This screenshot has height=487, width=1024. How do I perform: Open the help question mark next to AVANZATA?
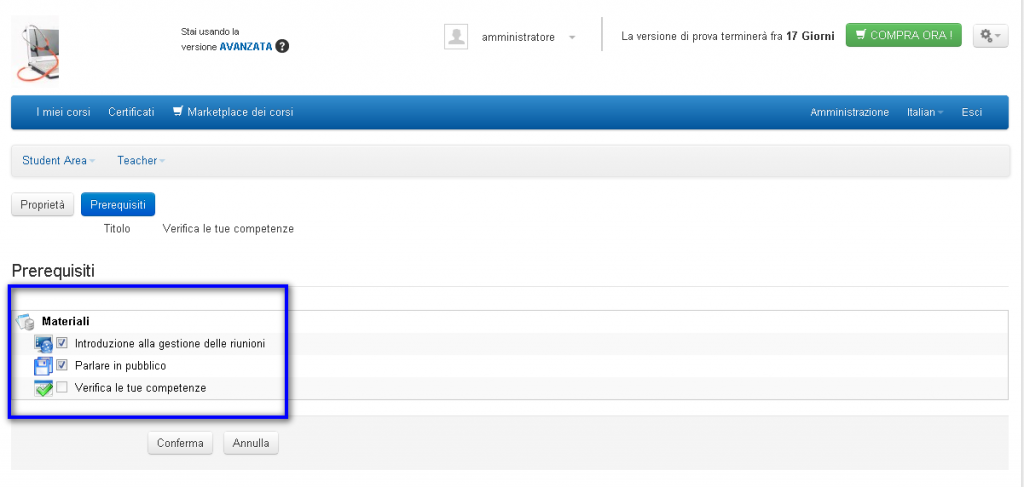coord(282,46)
